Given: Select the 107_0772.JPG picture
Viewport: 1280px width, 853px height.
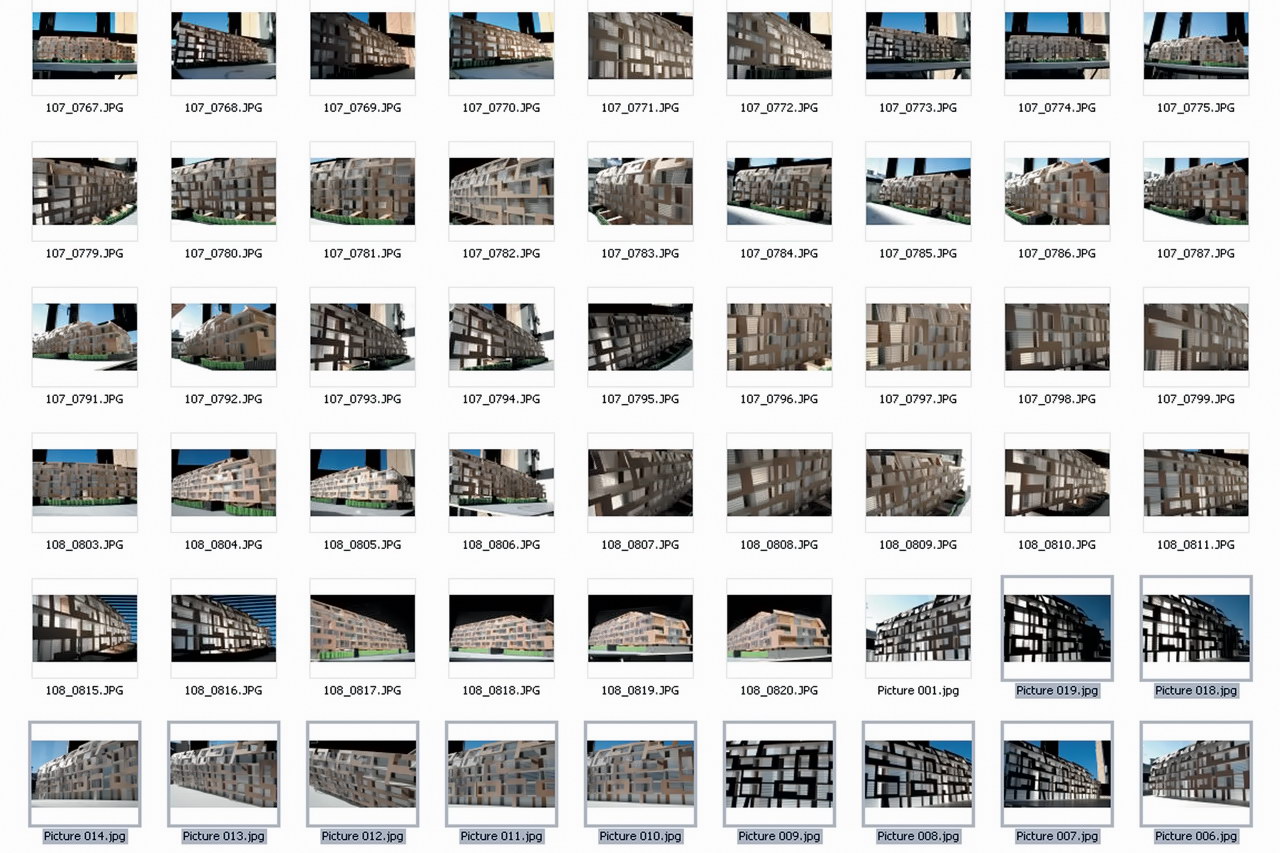Looking at the screenshot, I should (x=779, y=46).
